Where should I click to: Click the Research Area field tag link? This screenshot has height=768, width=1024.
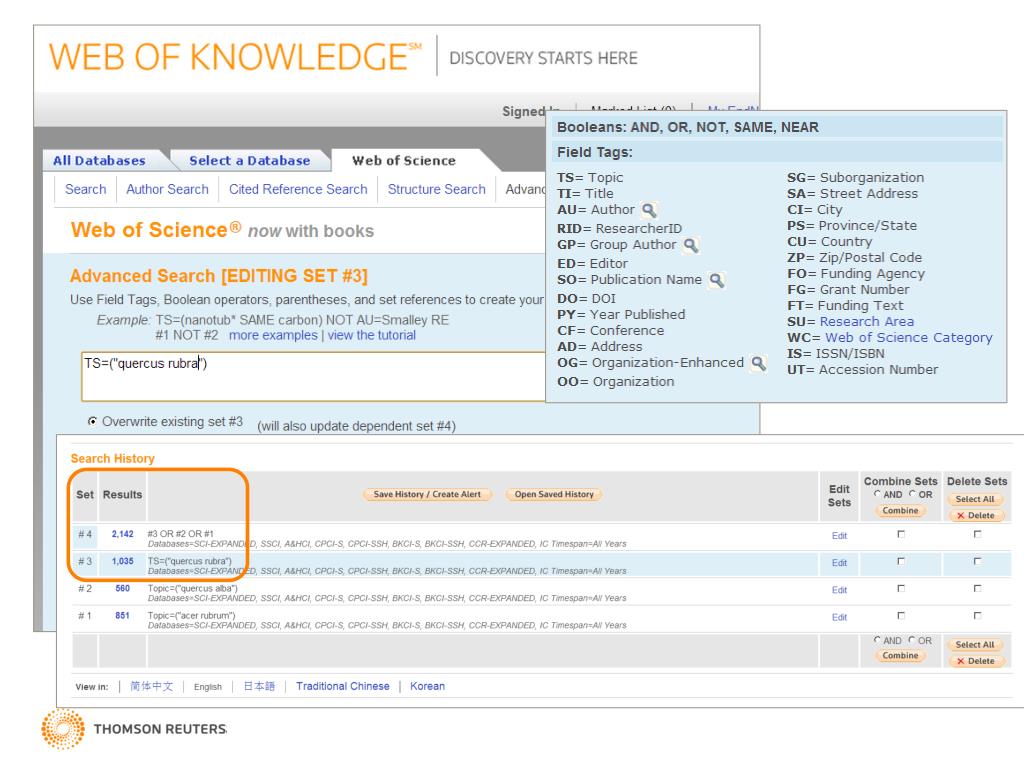coord(866,322)
